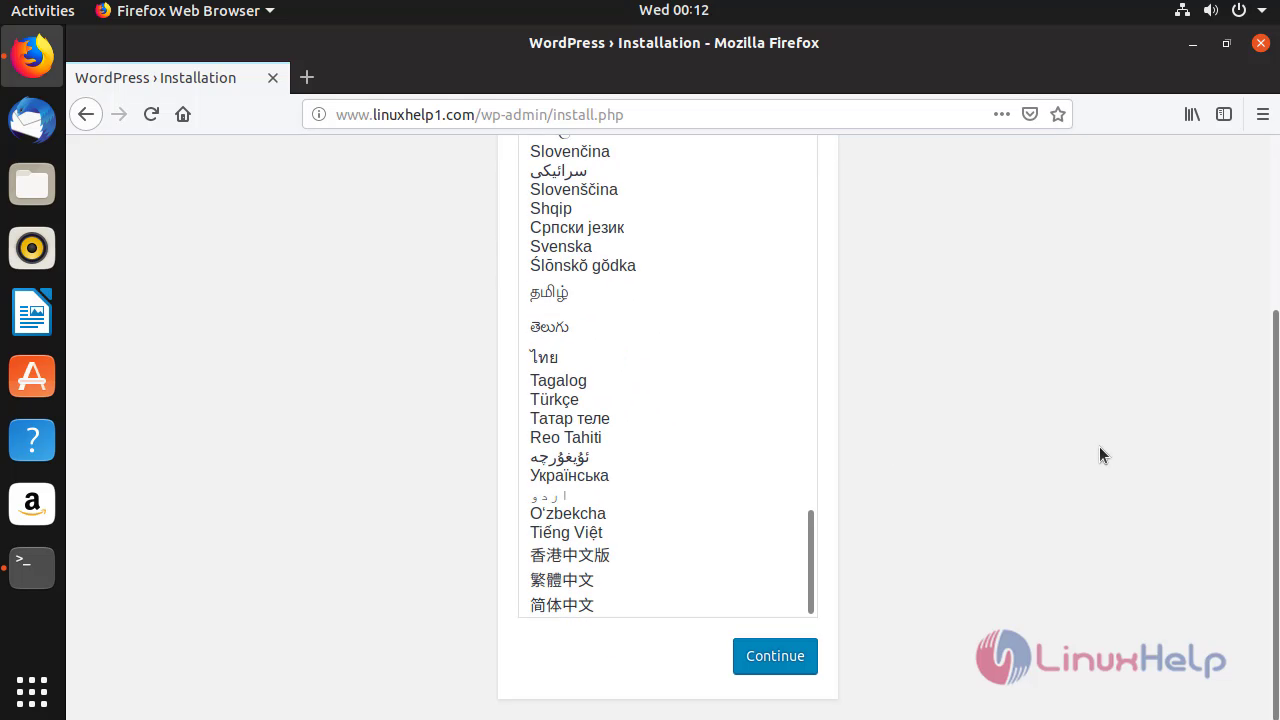1280x720 pixels.
Task: Select Татар теле language
Action: coord(570,418)
